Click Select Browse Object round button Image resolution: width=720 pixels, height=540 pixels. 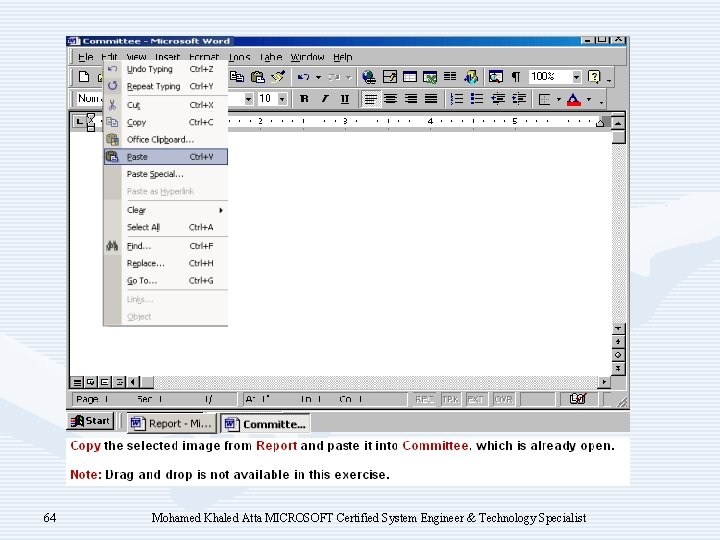click(x=618, y=355)
